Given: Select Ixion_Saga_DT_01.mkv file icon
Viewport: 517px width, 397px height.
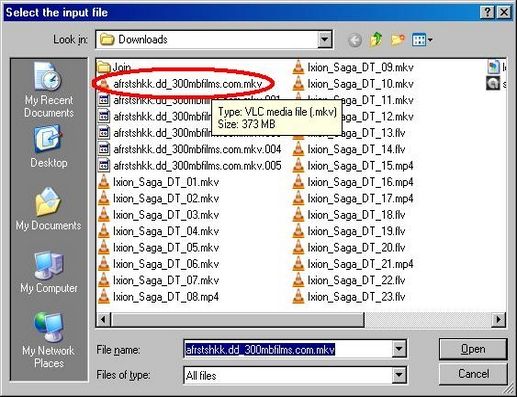Looking at the screenshot, I should click(x=104, y=182).
